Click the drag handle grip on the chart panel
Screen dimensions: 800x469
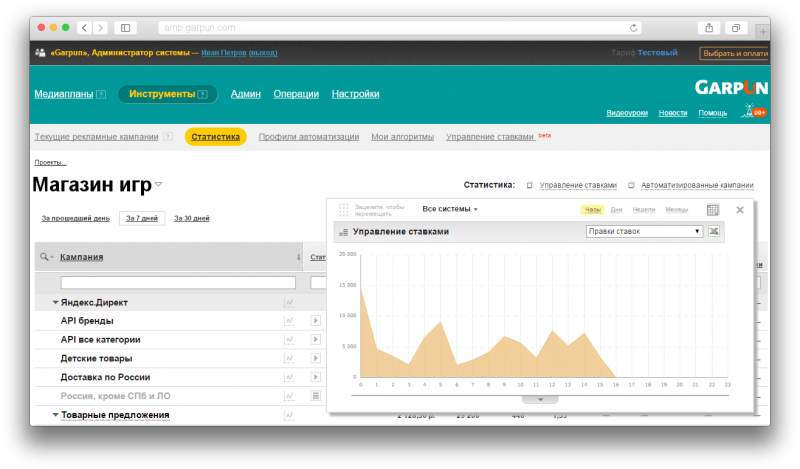tap(343, 210)
